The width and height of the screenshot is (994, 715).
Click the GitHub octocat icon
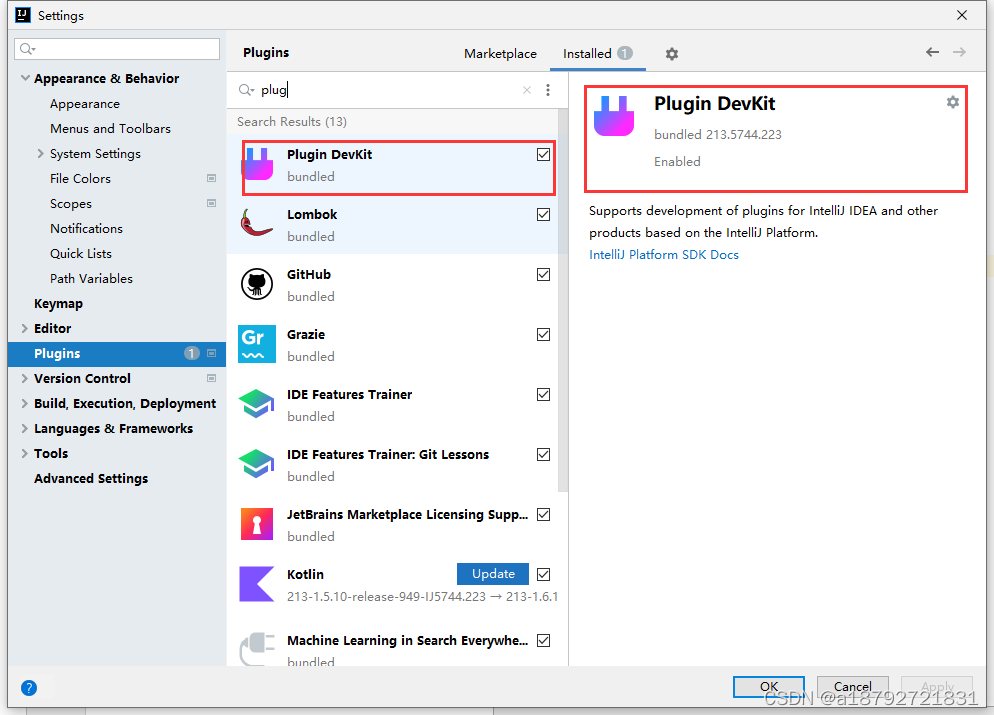257,284
